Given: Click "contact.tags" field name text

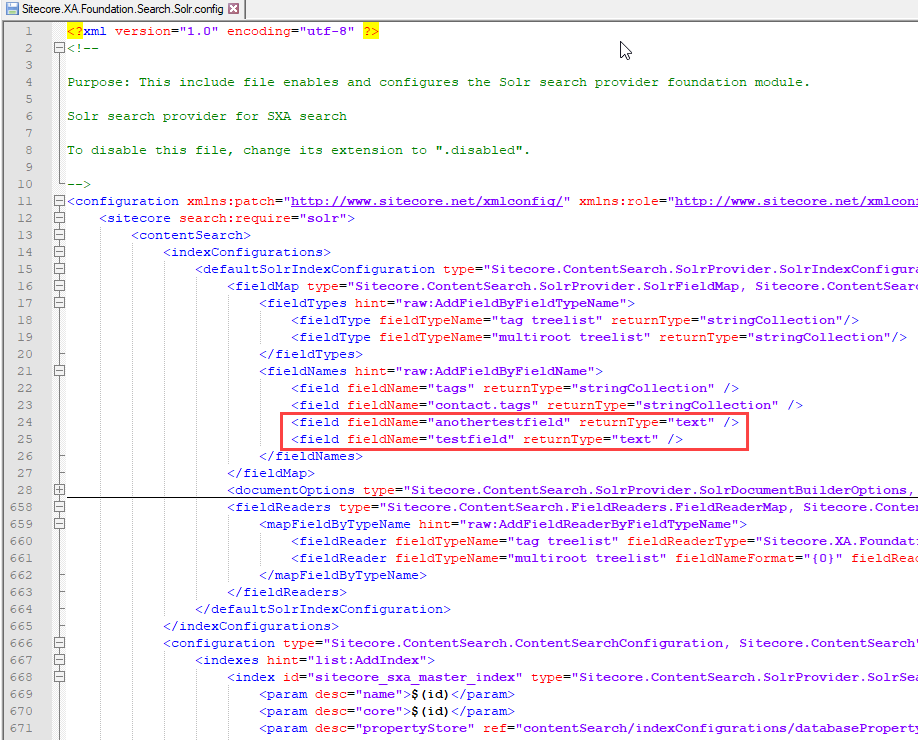Looking at the screenshot, I should pyautogui.click(x=483, y=405).
